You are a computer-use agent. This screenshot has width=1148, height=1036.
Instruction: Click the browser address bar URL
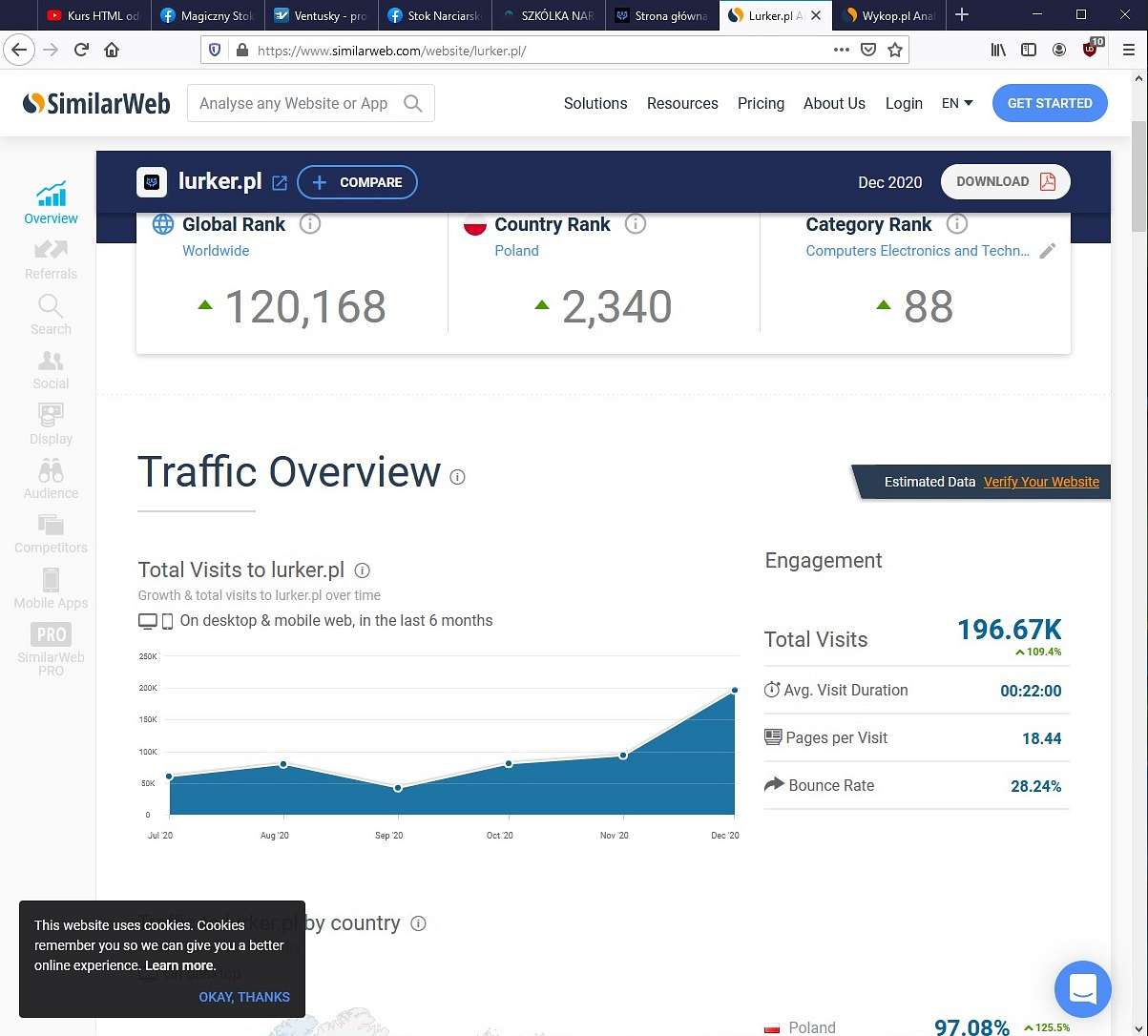pyautogui.click(x=391, y=51)
